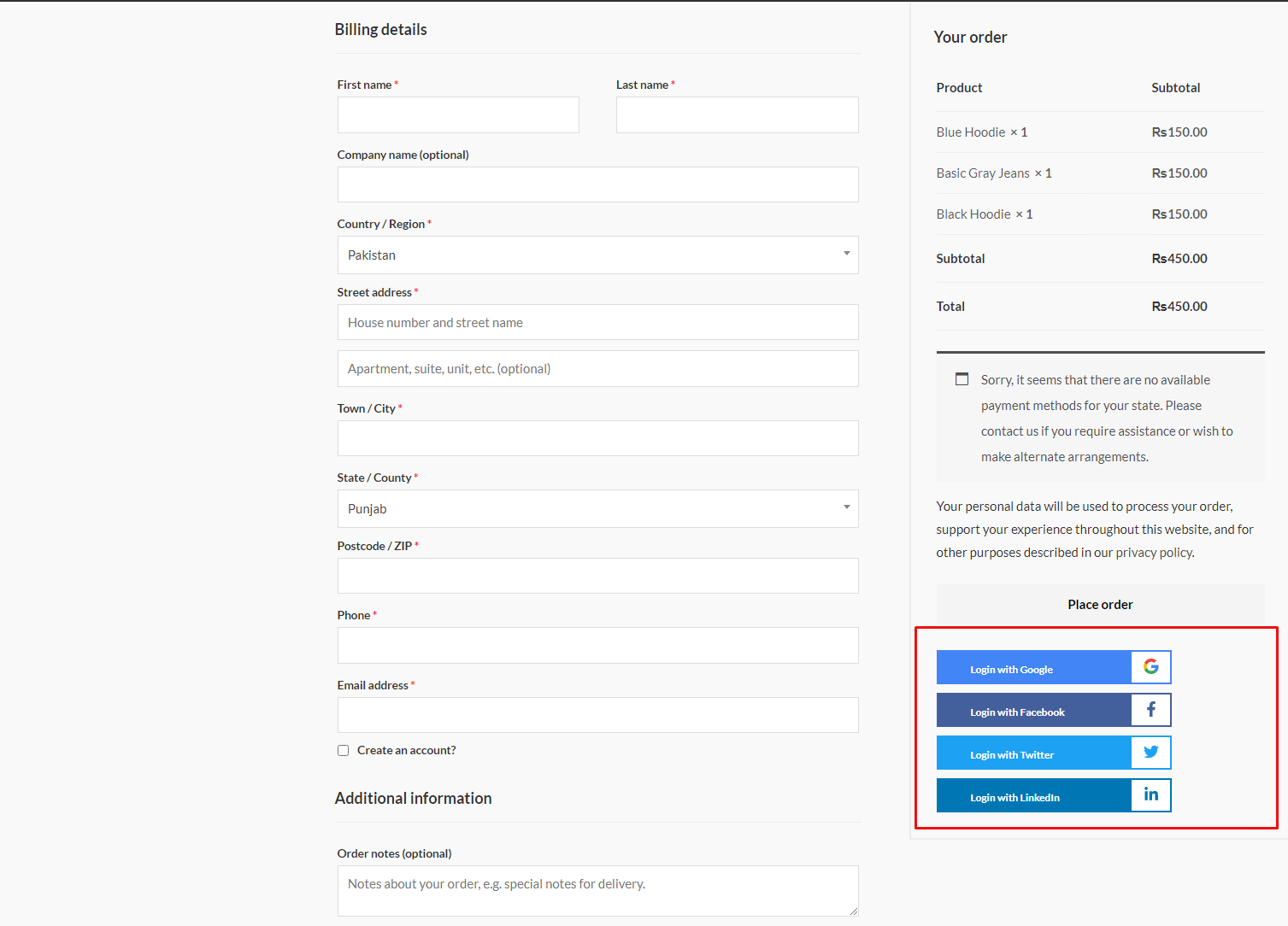Click Login with Facebook label
1288x926 pixels.
[x=1017, y=712]
